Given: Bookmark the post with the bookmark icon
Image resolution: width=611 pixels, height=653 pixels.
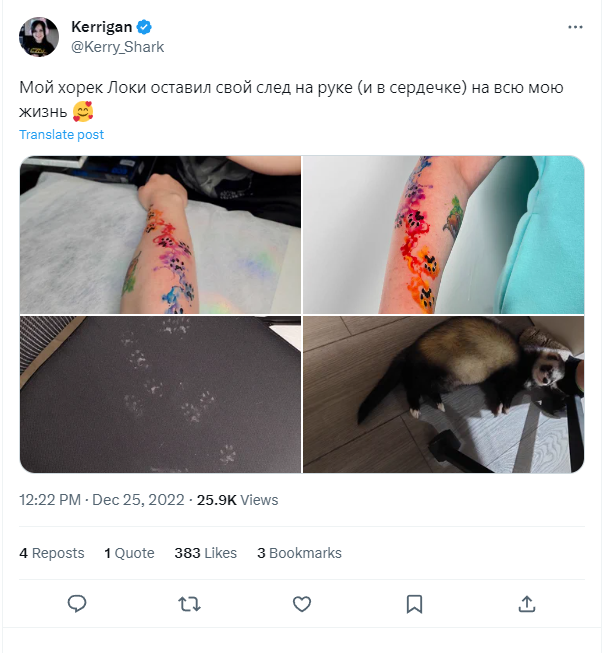Looking at the screenshot, I should tap(414, 604).
